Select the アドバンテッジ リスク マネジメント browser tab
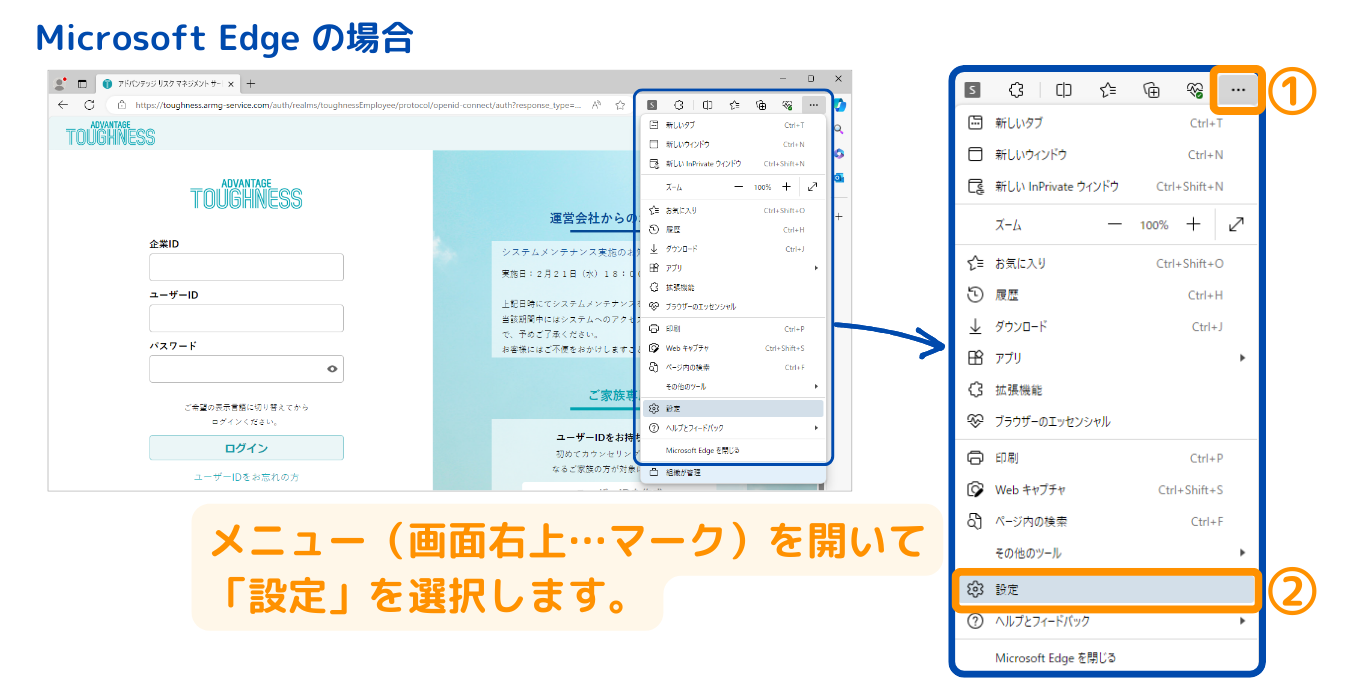The width and height of the screenshot is (1366, 699). point(169,84)
